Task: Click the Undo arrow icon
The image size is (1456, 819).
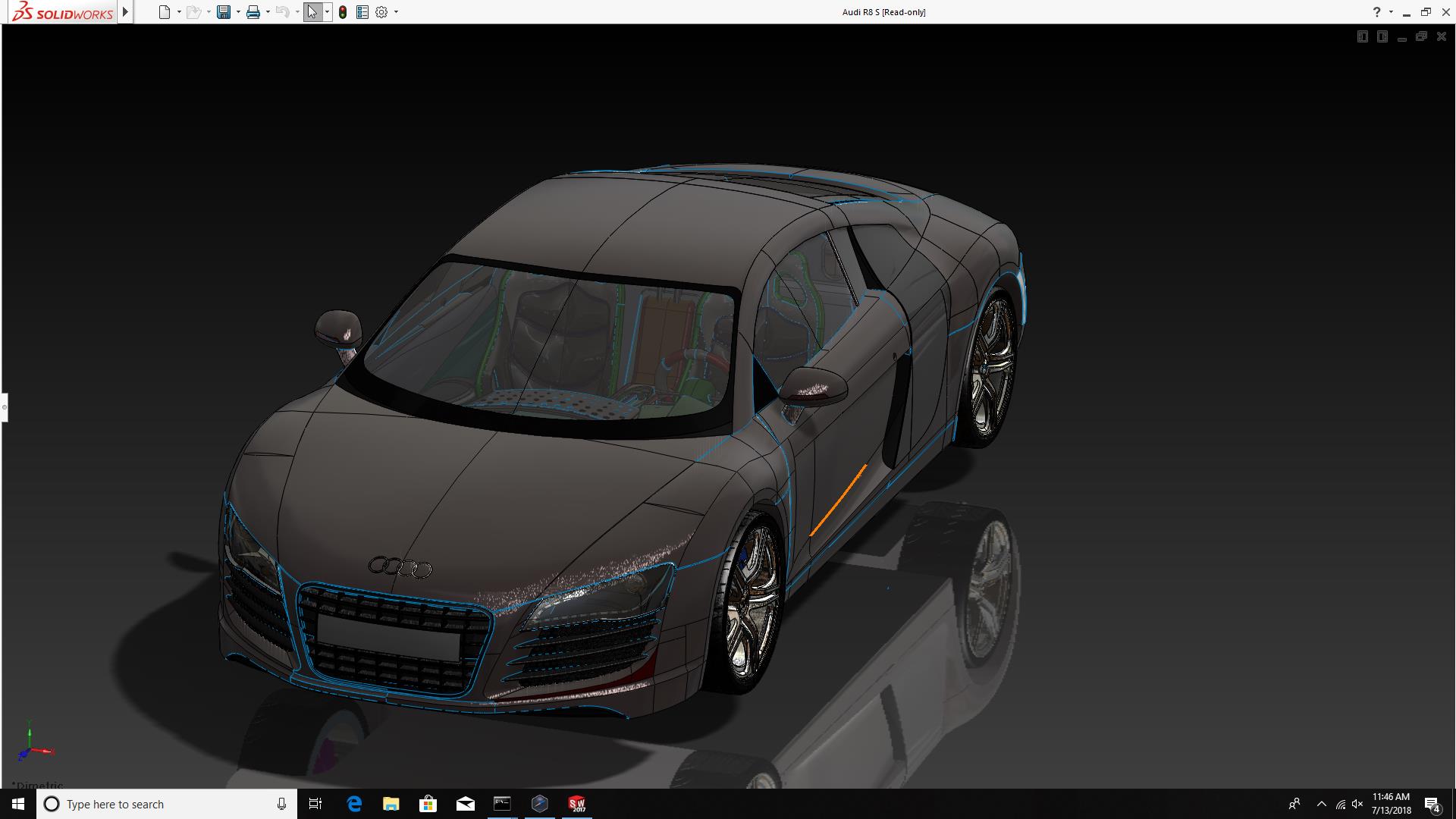Action: pyautogui.click(x=282, y=12)
